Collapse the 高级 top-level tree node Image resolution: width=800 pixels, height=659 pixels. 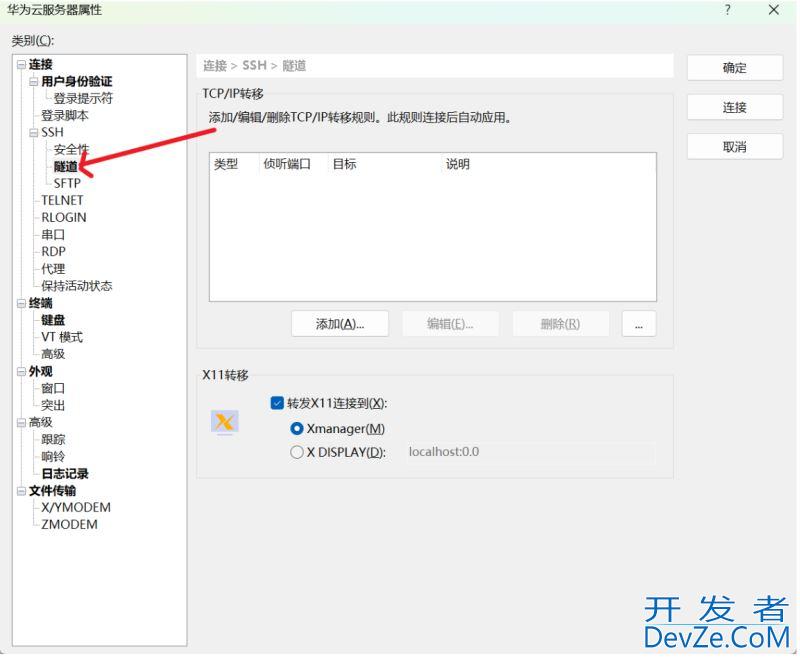[21, 422]
